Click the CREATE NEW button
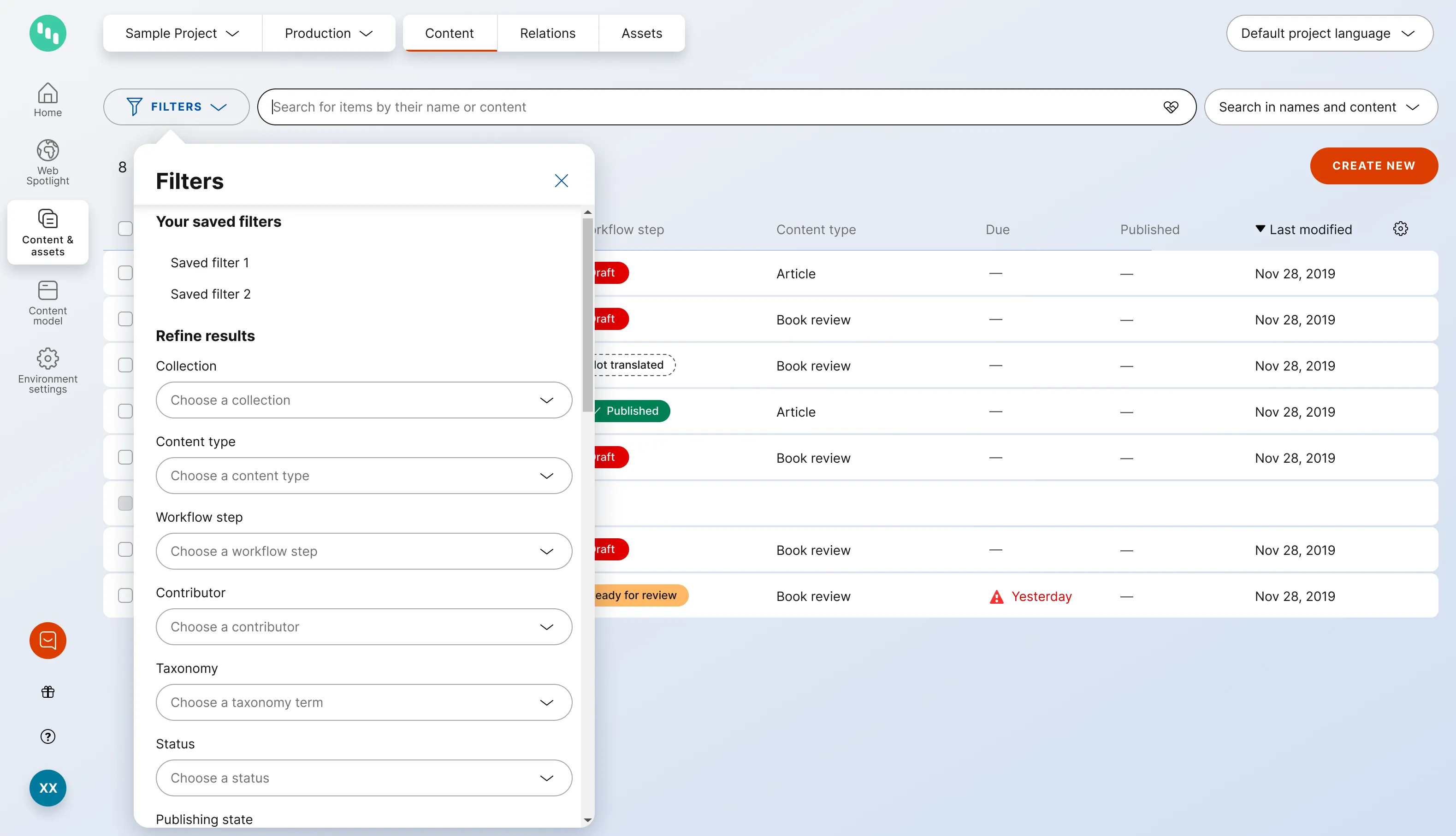Viewport: 1456px width, 836px height. (x=1373, y=166)
